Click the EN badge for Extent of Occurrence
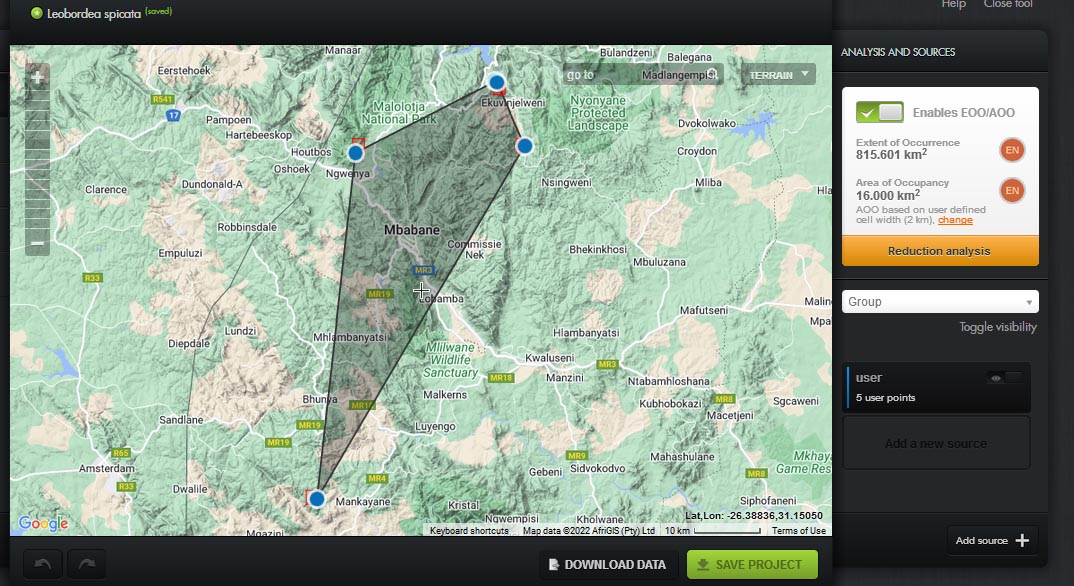The height and width of the screenshot is (586, 1074). point(1012,150)
